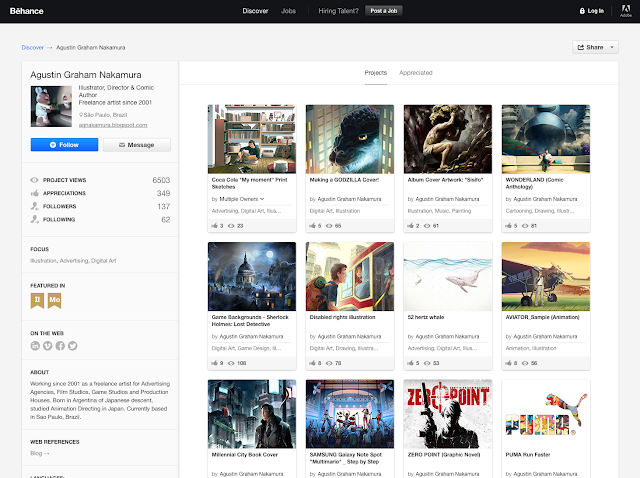Open the Discover menu in the header
Viewport: 640px width, 478px height.
pos(256,11)
